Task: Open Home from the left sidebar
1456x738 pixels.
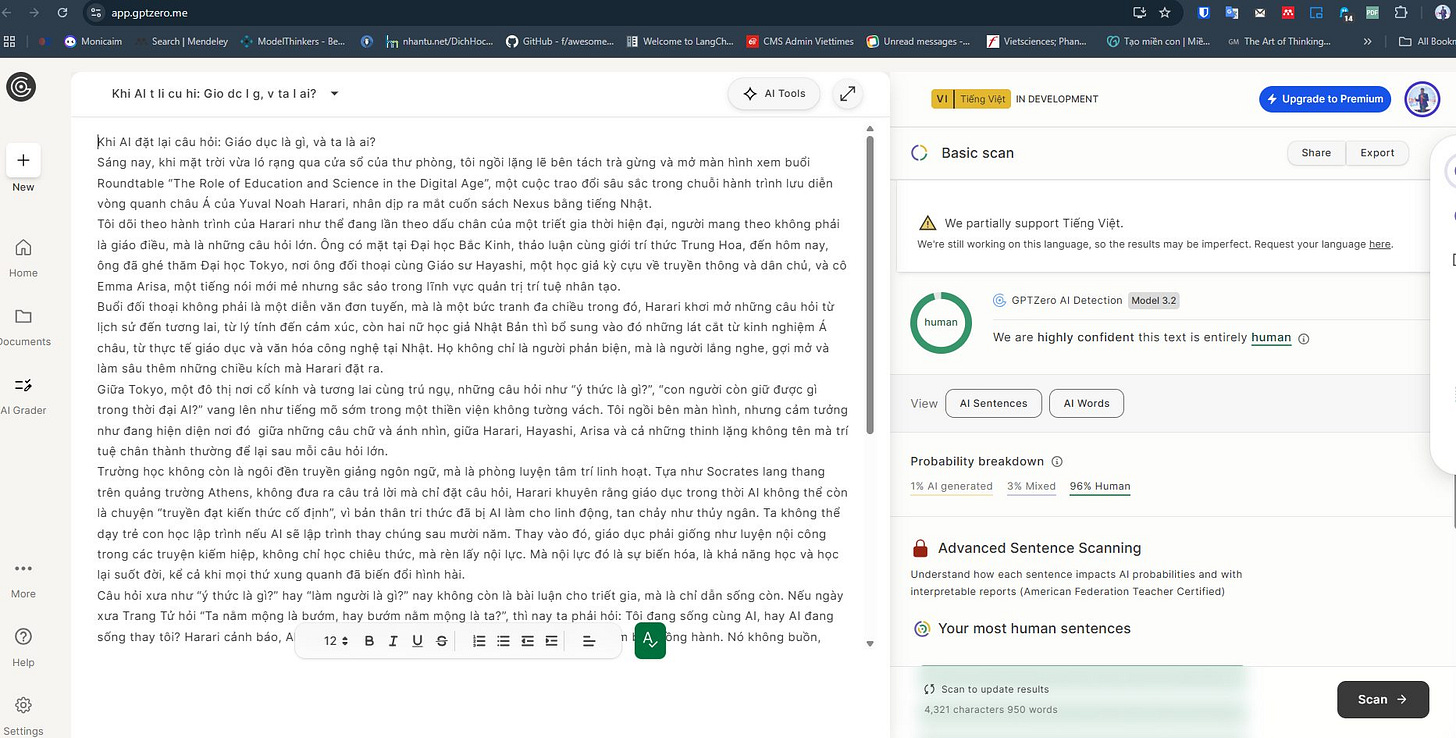Action: pos(23,258)
